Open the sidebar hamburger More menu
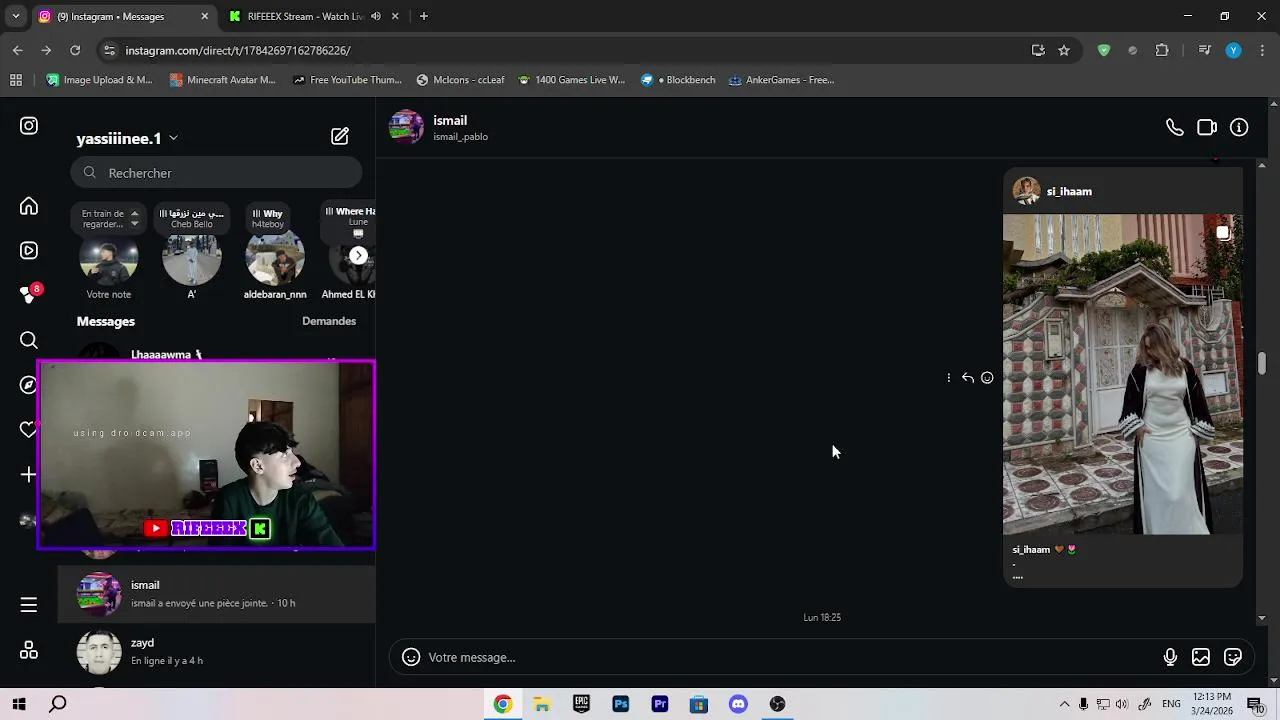1280x720 pixels. (29, 605)
